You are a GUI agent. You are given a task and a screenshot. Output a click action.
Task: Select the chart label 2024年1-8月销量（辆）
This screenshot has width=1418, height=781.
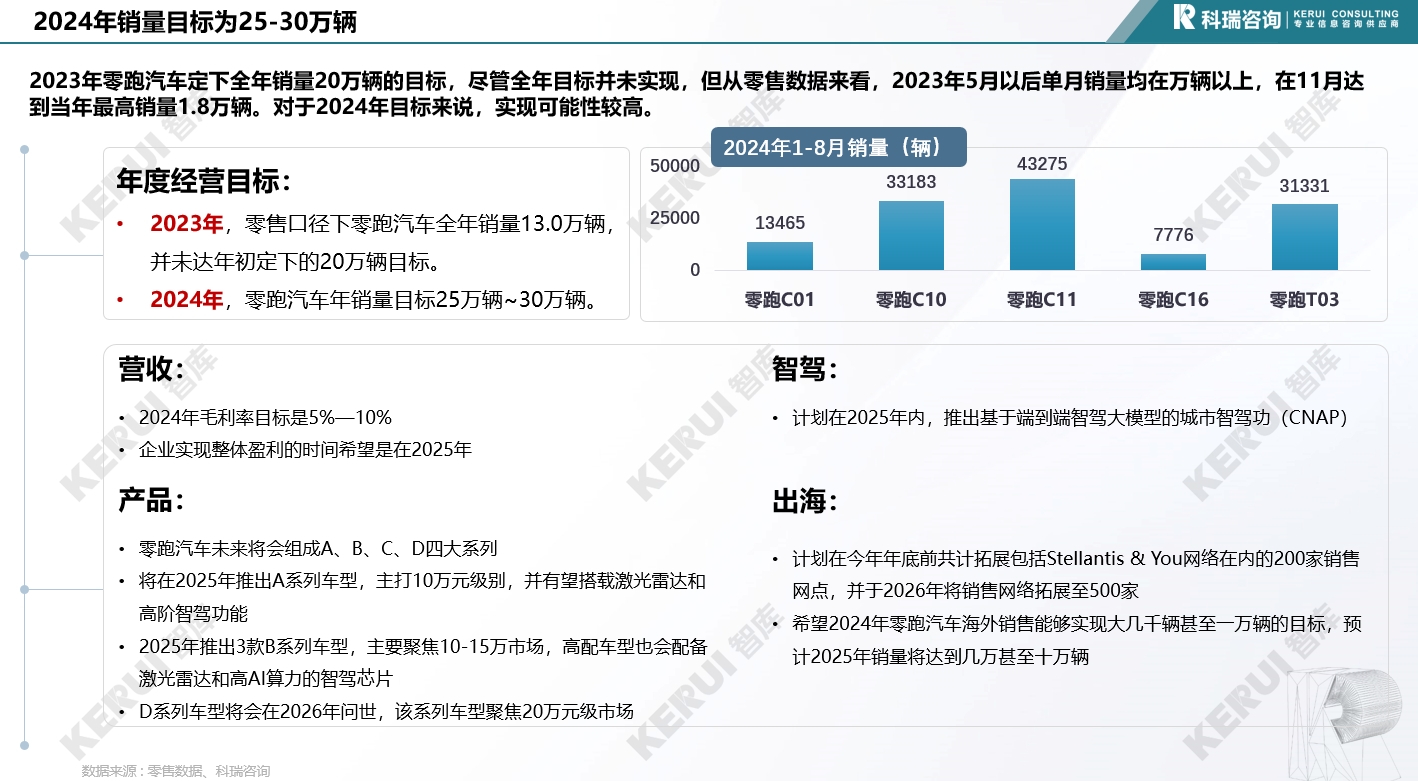[x=838, y=147]
